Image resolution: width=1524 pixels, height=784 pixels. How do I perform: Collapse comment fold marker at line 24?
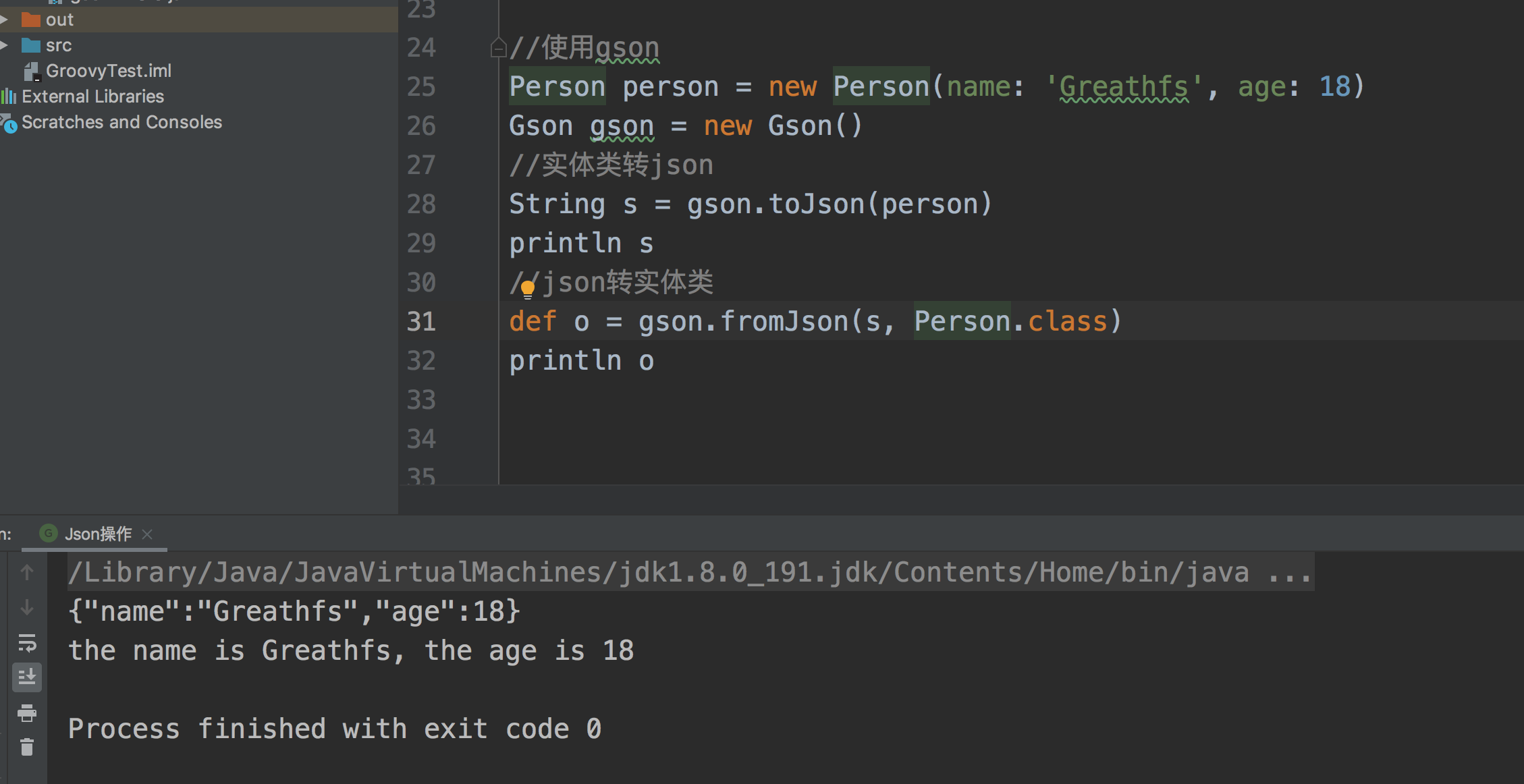[498, 48]
